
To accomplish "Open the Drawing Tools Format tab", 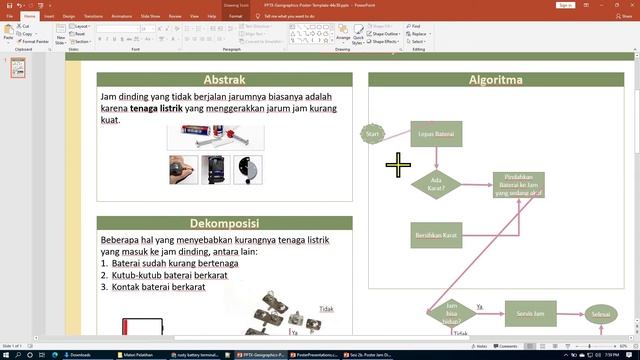I will (236, 16).
